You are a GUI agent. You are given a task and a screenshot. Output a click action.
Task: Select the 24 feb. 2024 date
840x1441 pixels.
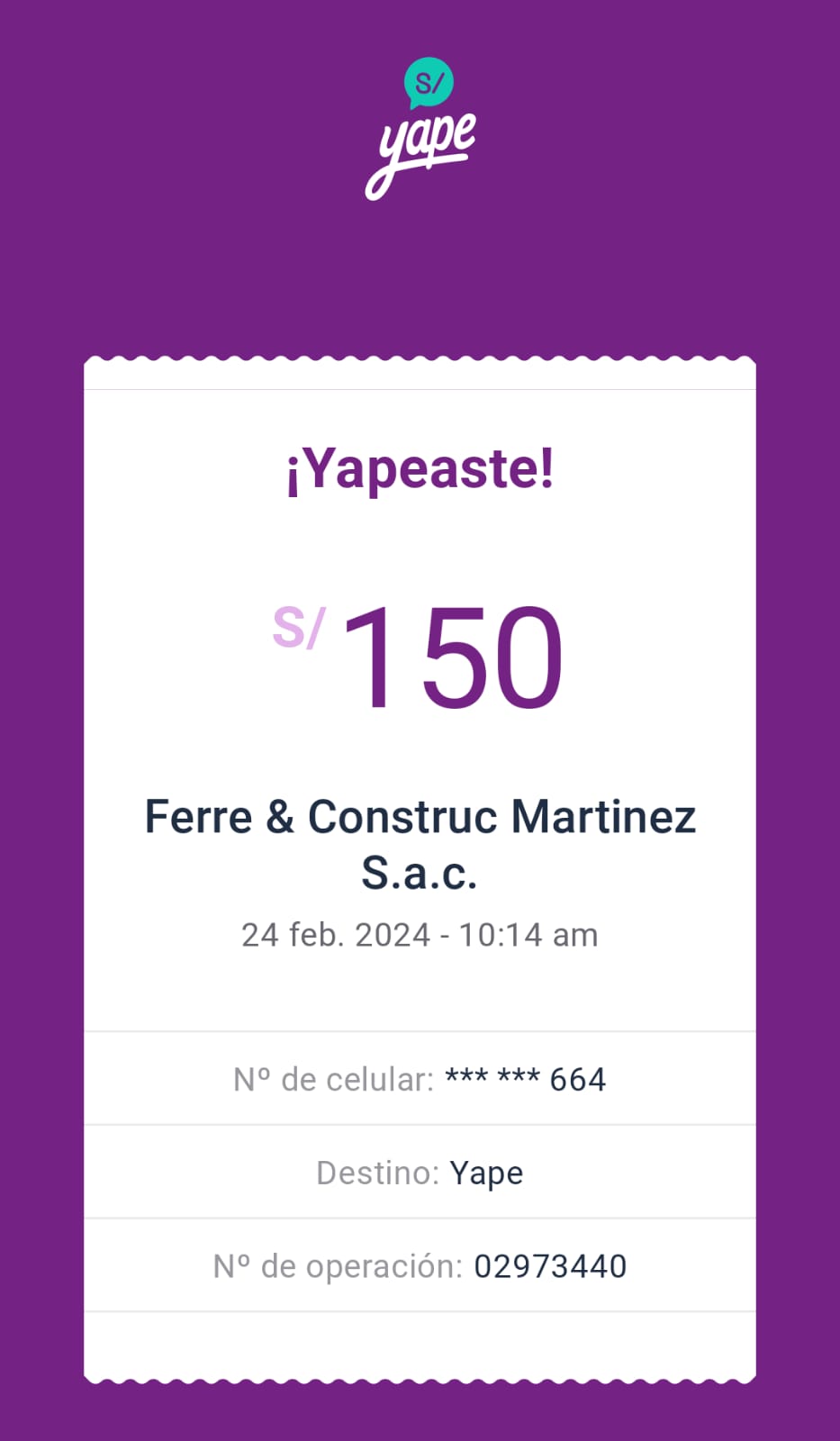336,935
